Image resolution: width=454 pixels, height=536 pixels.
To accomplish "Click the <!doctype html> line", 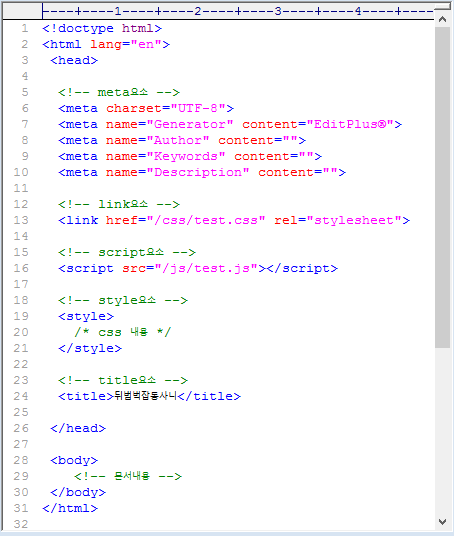I will tap(102, 28).
